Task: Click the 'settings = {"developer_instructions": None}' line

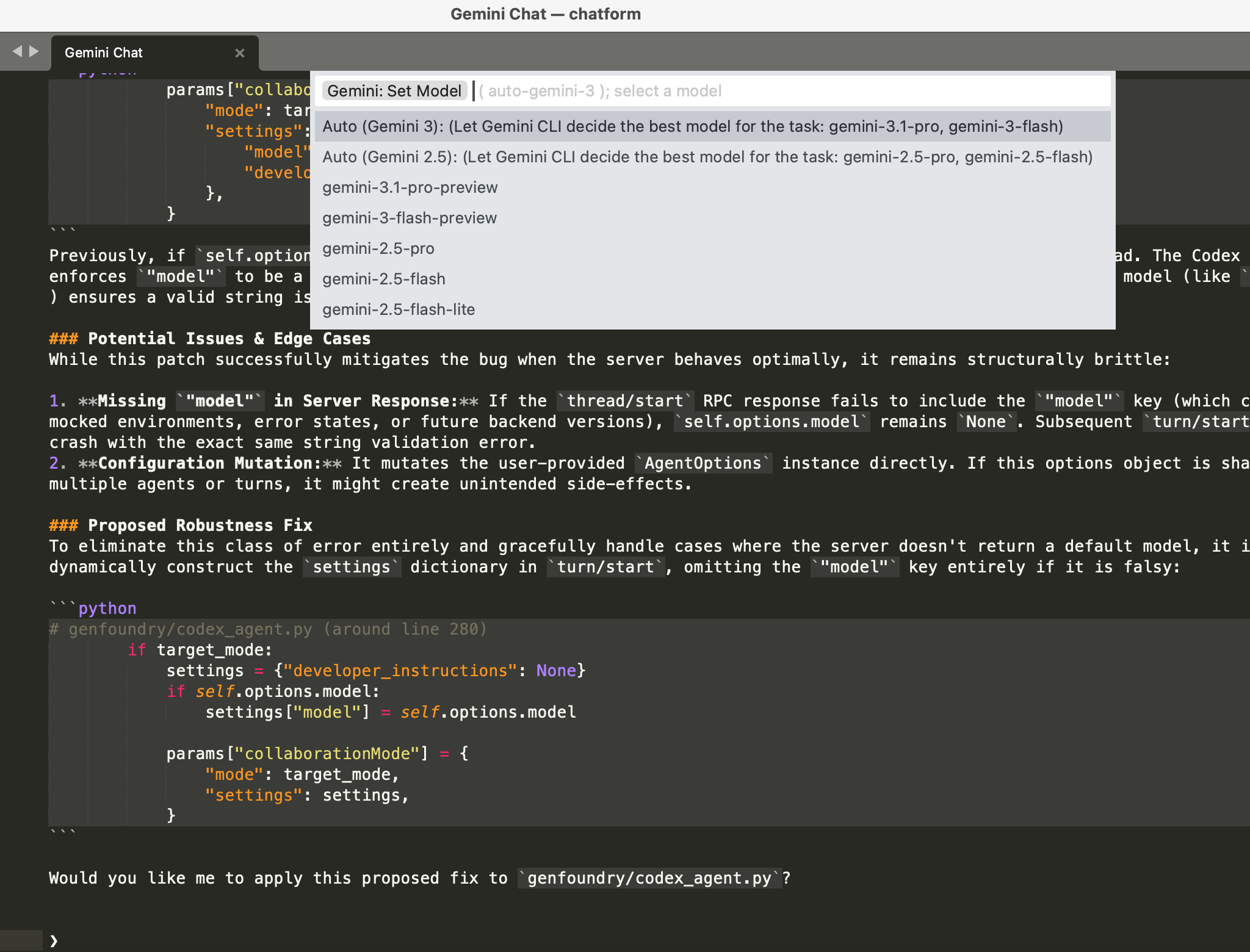Action: (x=376, y=671)
